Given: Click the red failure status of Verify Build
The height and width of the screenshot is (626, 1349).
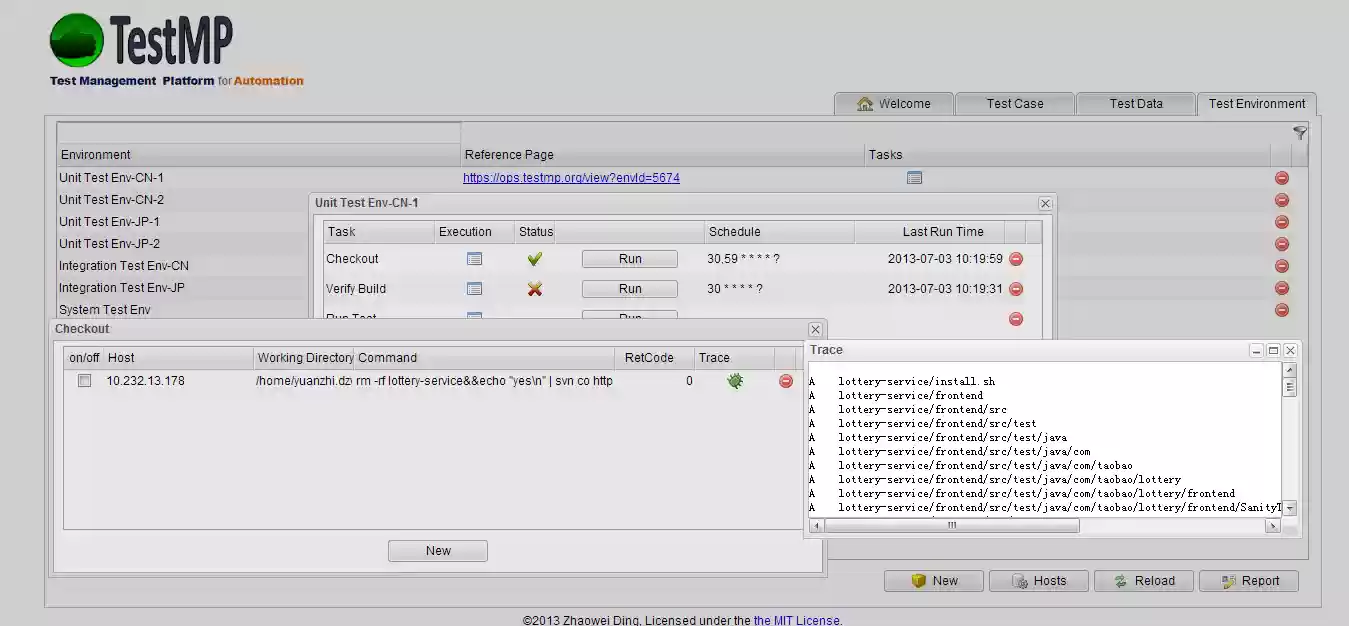Looking at the screenshot, I should (534, 288).
